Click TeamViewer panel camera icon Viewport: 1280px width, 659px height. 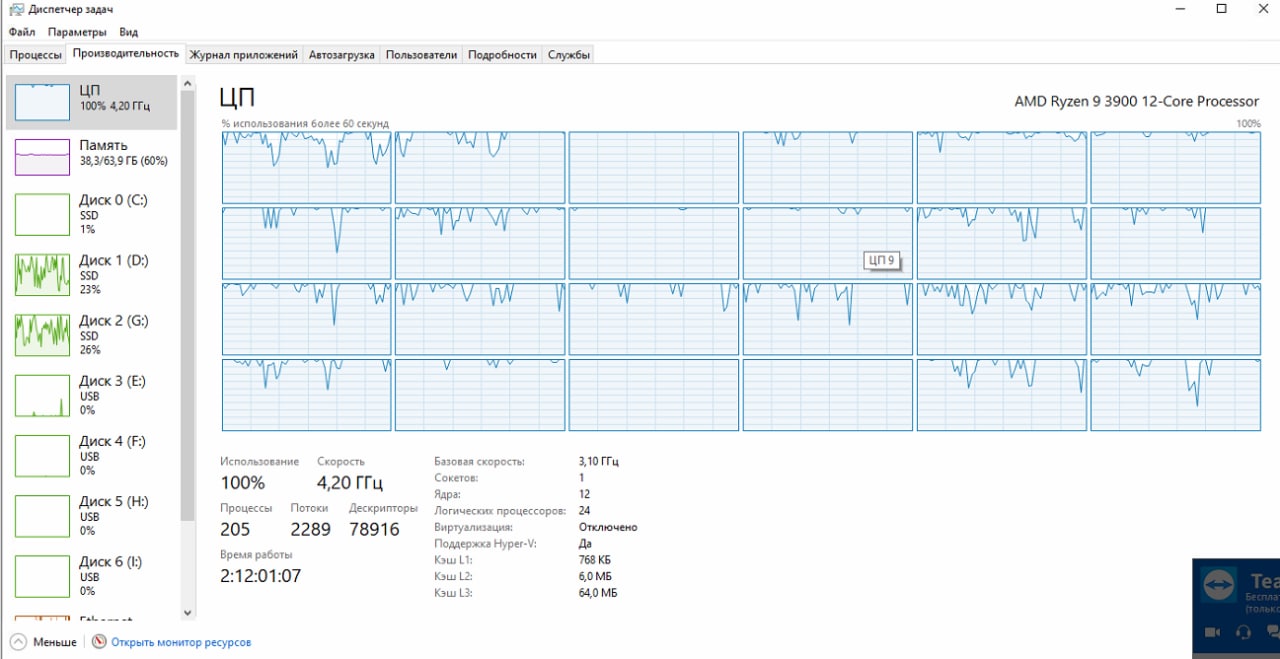(x=1212, y=632)
